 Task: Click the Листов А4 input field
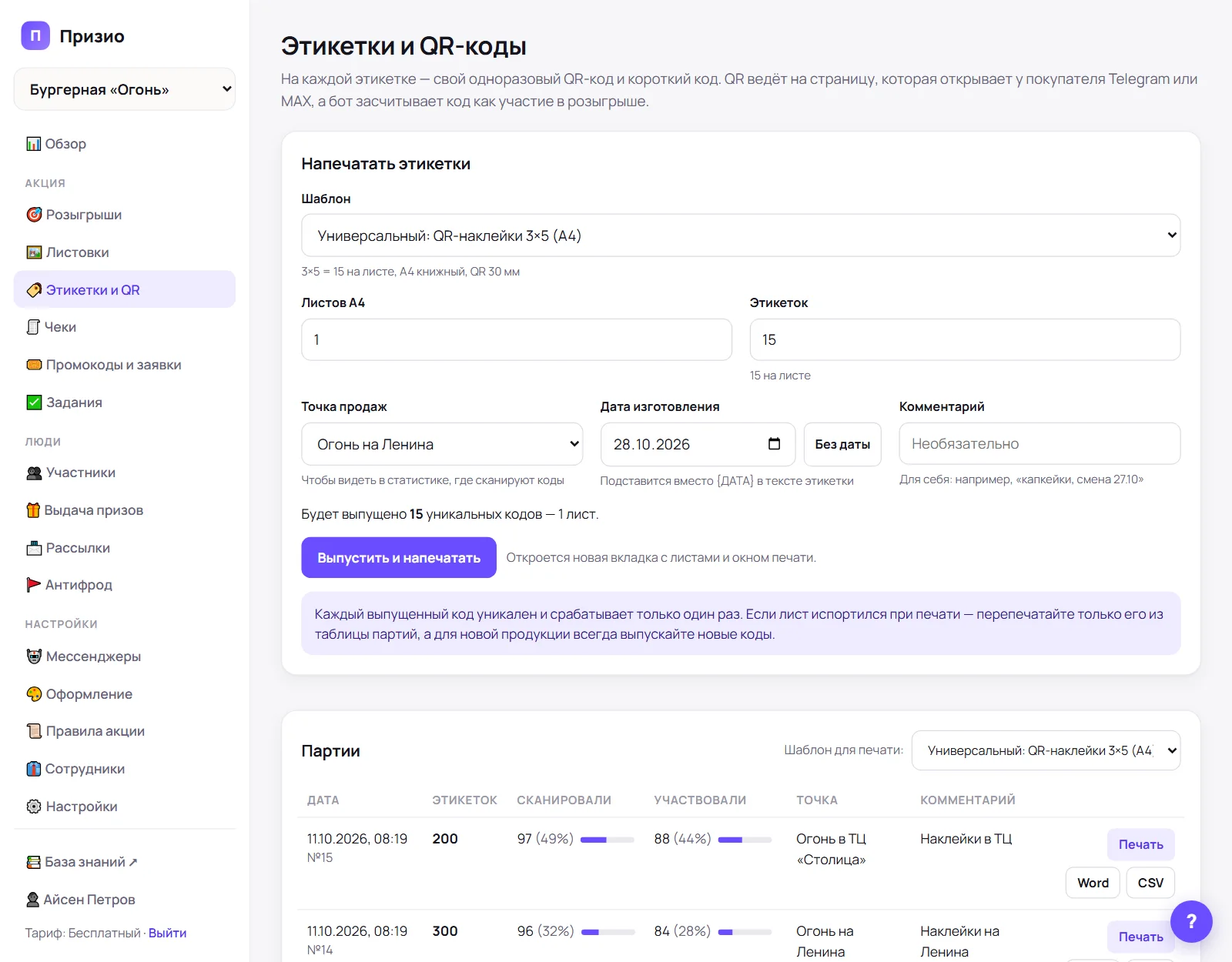(x=517, y=339)
